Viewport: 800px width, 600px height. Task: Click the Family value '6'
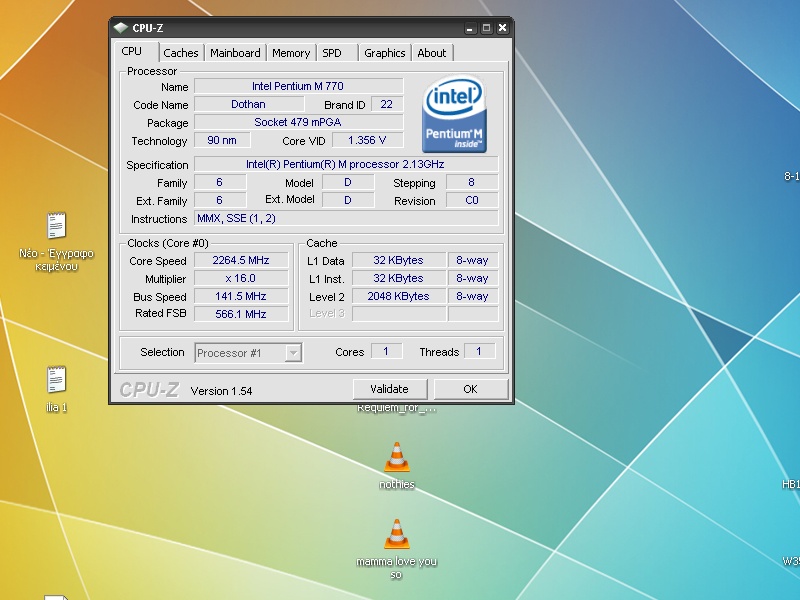point(220,183)
